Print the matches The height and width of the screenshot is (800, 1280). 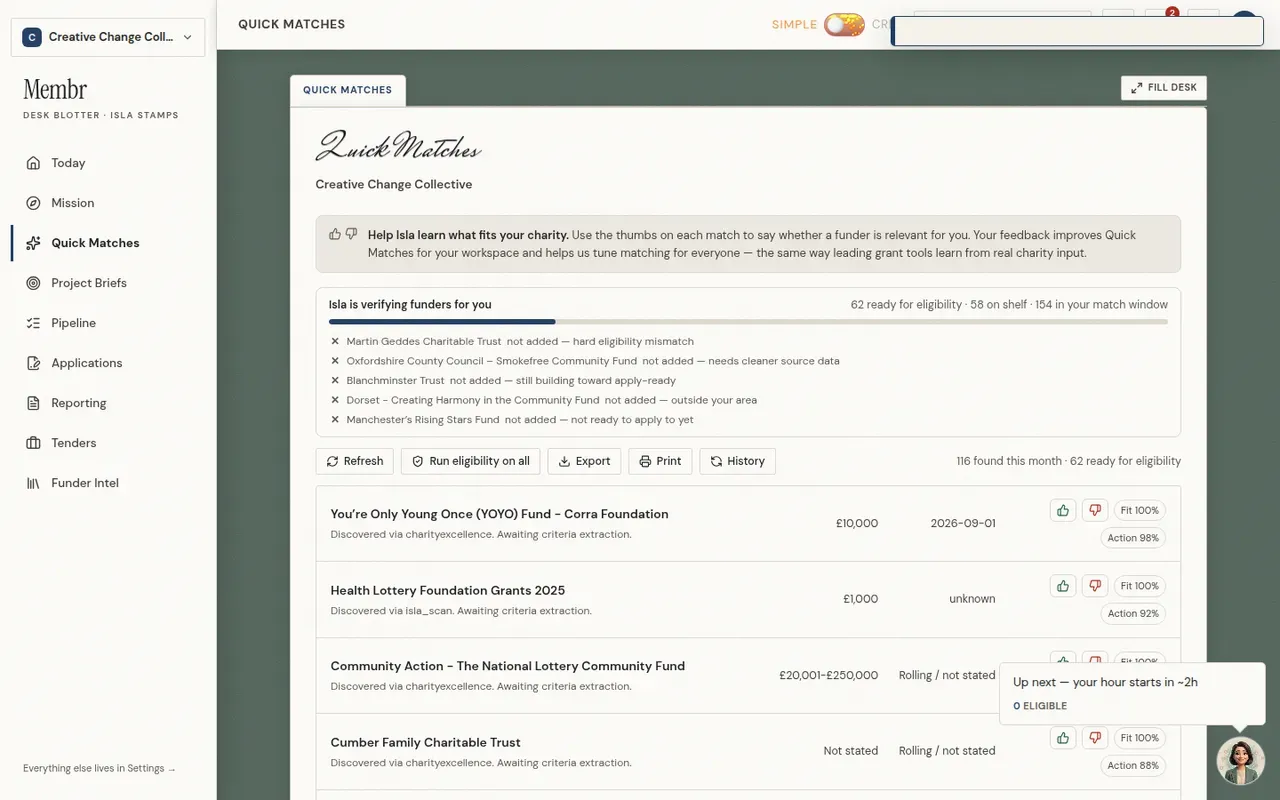660,461
